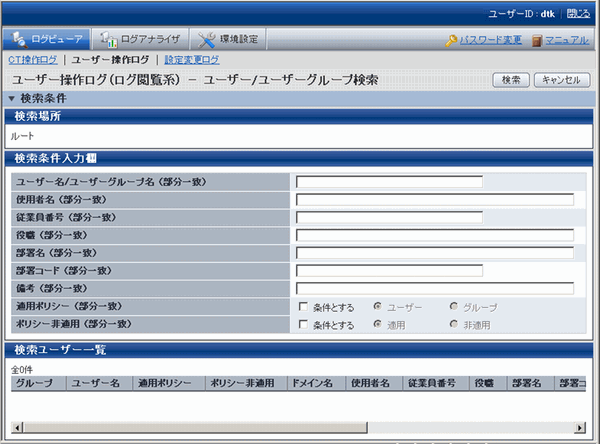This screenshot has height=444, width=600.
Task: Click the Log Analyzer tab icon
Action: pos(108,41)
